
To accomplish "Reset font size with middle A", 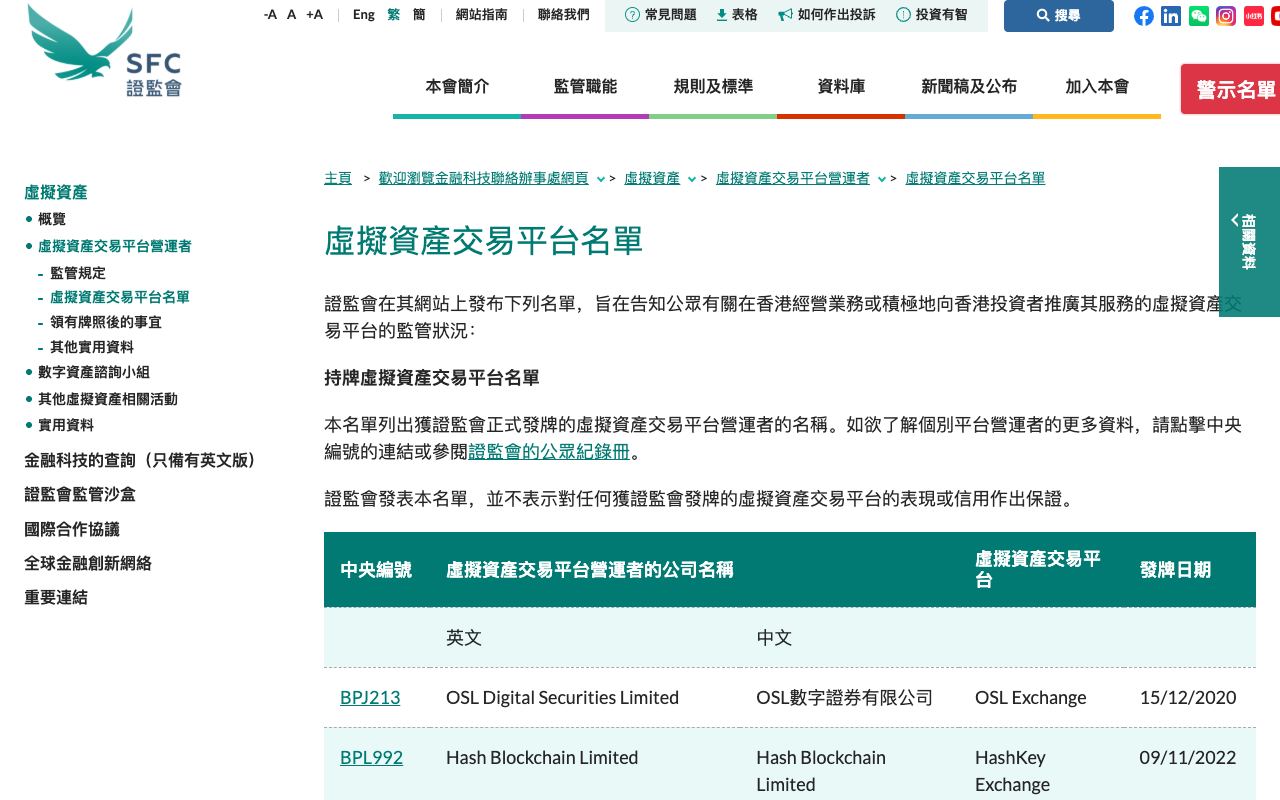I will (x=292, y=15).
